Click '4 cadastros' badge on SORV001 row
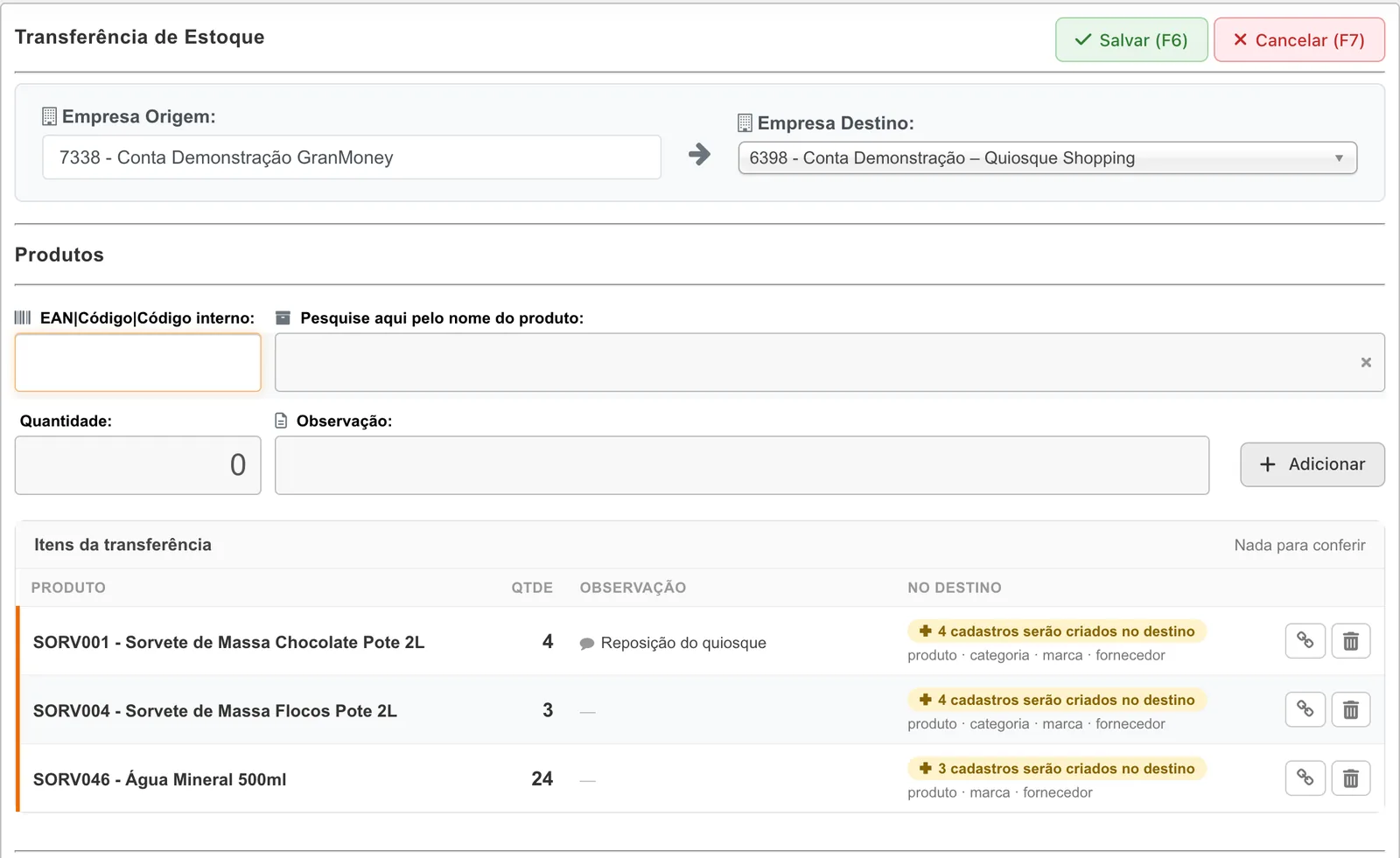Viewport: 1400px width, 858px height. click(1057, 631)
